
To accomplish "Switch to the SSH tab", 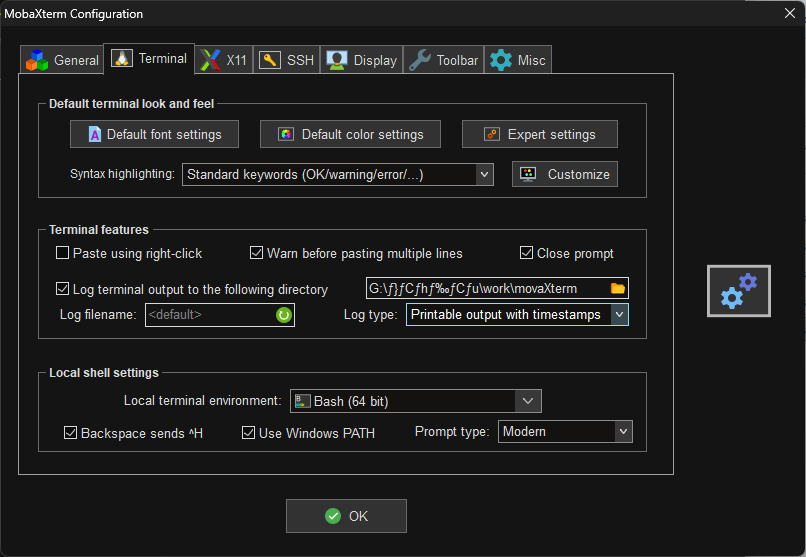I will [x=286, y=60].
